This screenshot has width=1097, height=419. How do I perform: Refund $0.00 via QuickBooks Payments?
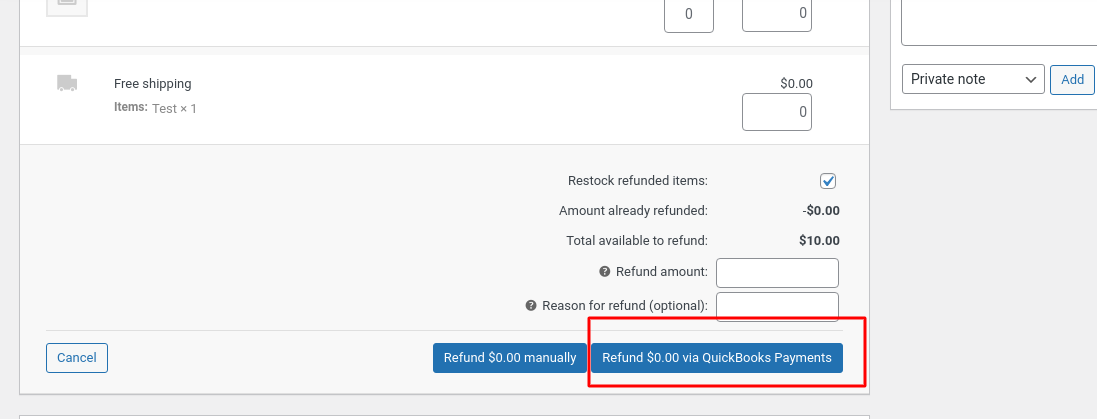point(717,358)
